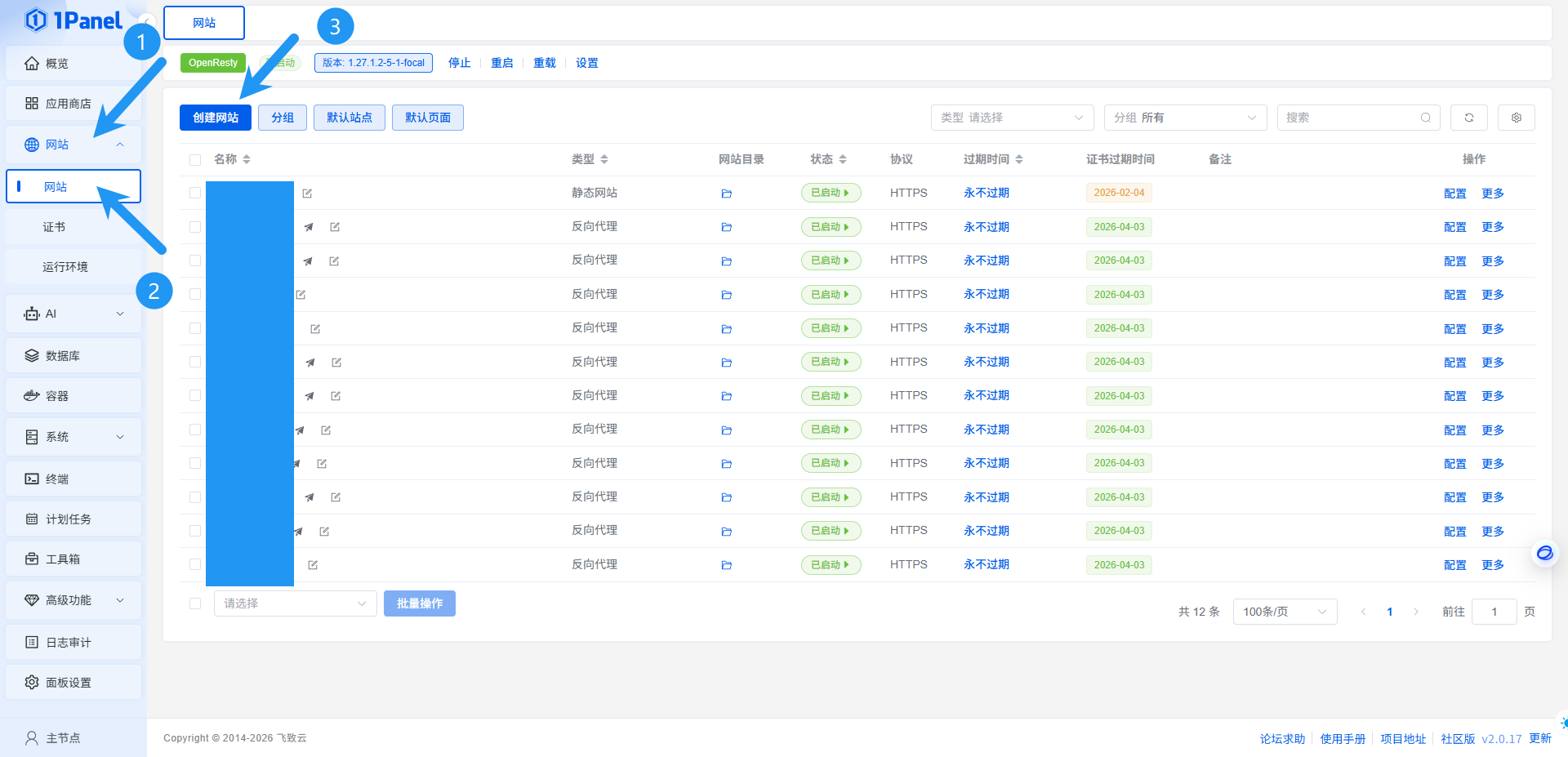Open 运行环境 runtime submenu item

pos(65,267)
